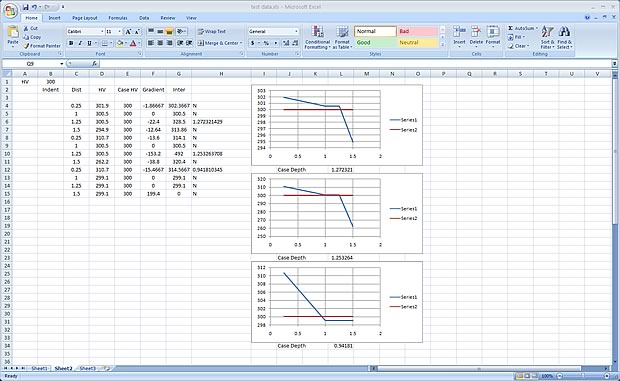
Task: Switch to the Formulas ribbon tab
Action: click(118, 18)
